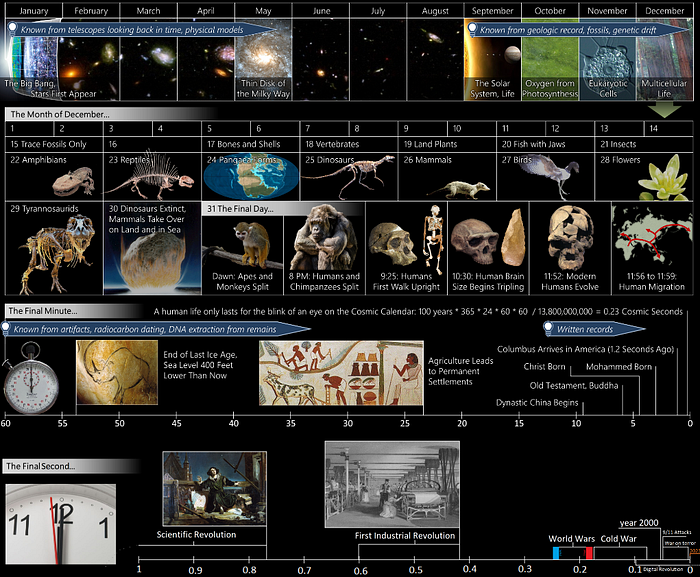Viewport: 700px width, 577px height.
Task: Click the lightbulb icon beside 'Known from artifacts'
Action: (5, 328)
